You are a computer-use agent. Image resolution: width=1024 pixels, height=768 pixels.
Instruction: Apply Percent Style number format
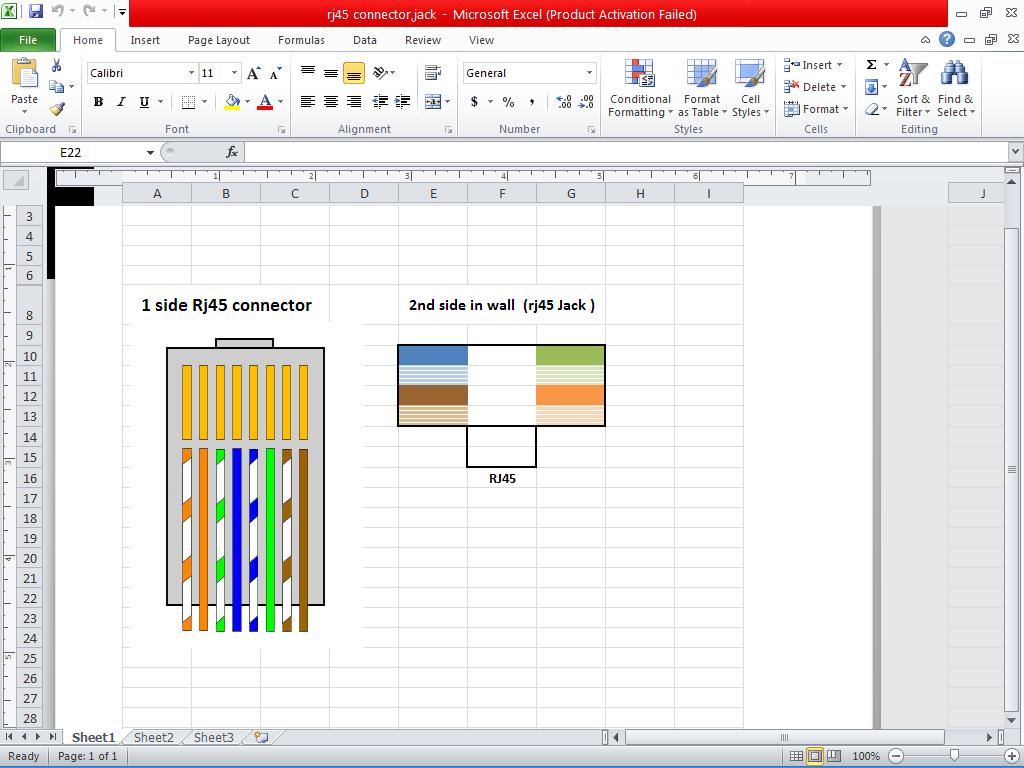click(508, 102)
